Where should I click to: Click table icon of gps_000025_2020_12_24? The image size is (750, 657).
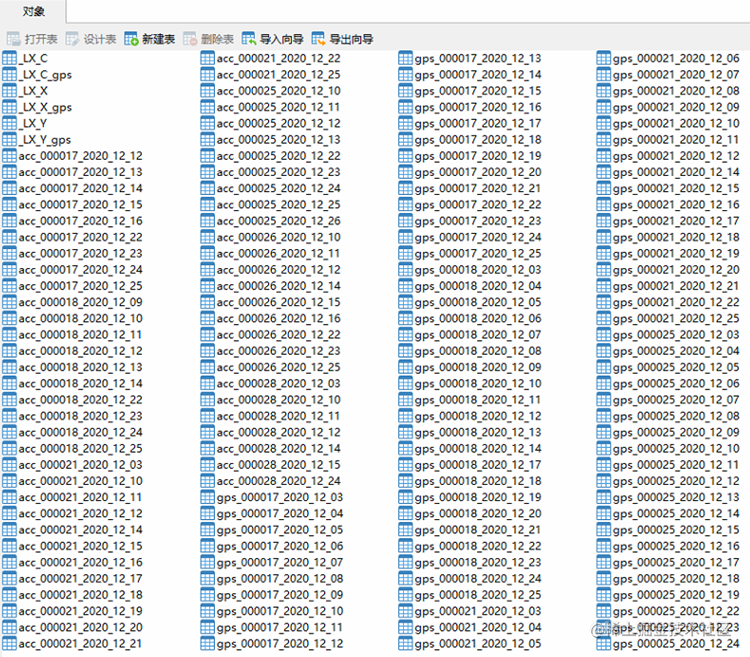[x=604, y=644]
